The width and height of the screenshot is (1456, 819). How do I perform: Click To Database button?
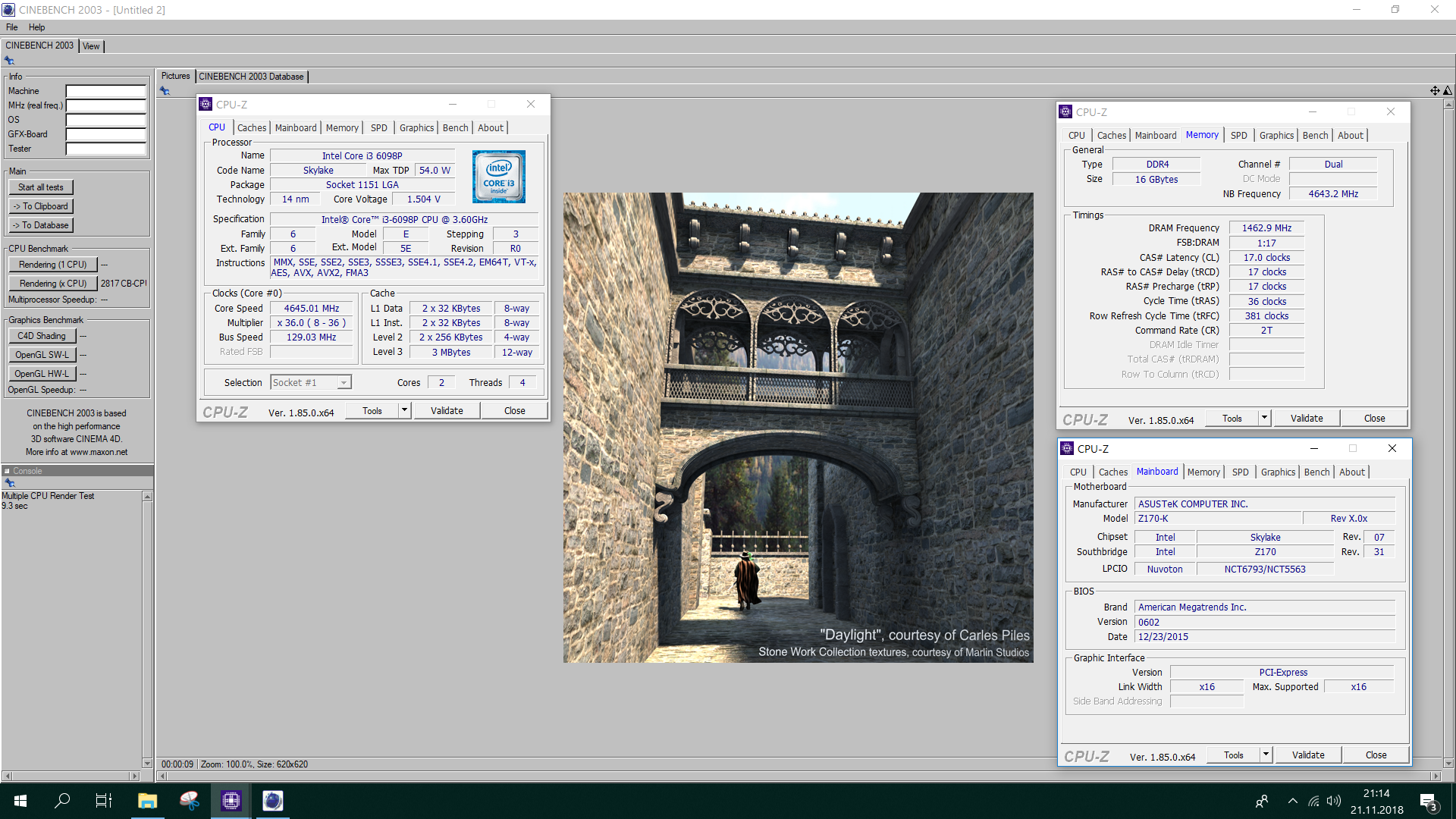(x=41, y=225)
